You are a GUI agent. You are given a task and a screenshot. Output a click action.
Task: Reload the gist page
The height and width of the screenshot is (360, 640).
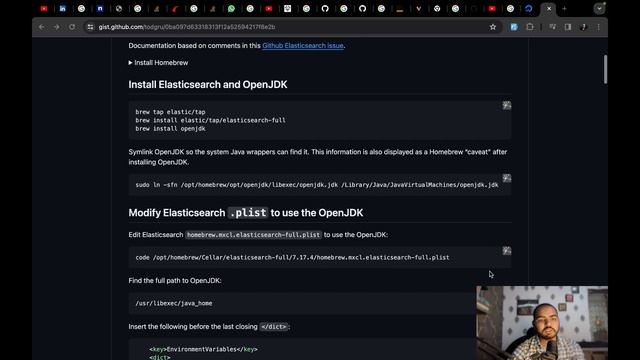[x=72, y=27]
